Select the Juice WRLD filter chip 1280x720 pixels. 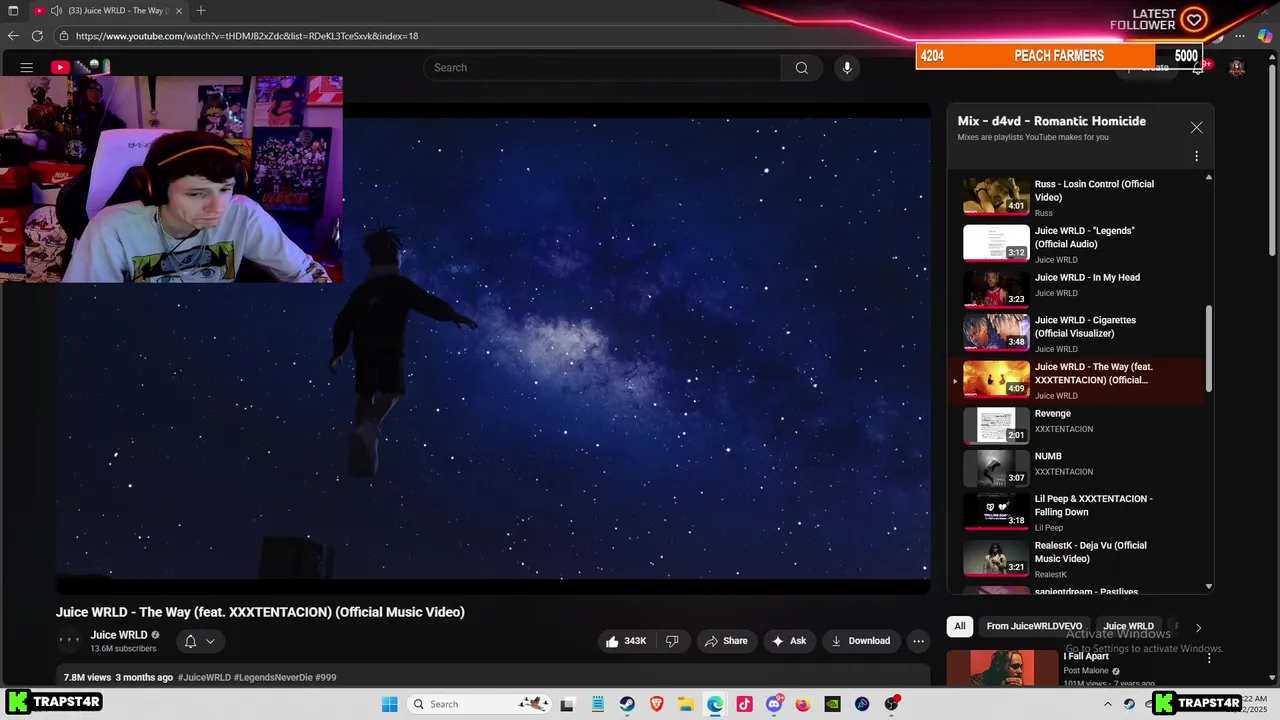(1128, 626)
